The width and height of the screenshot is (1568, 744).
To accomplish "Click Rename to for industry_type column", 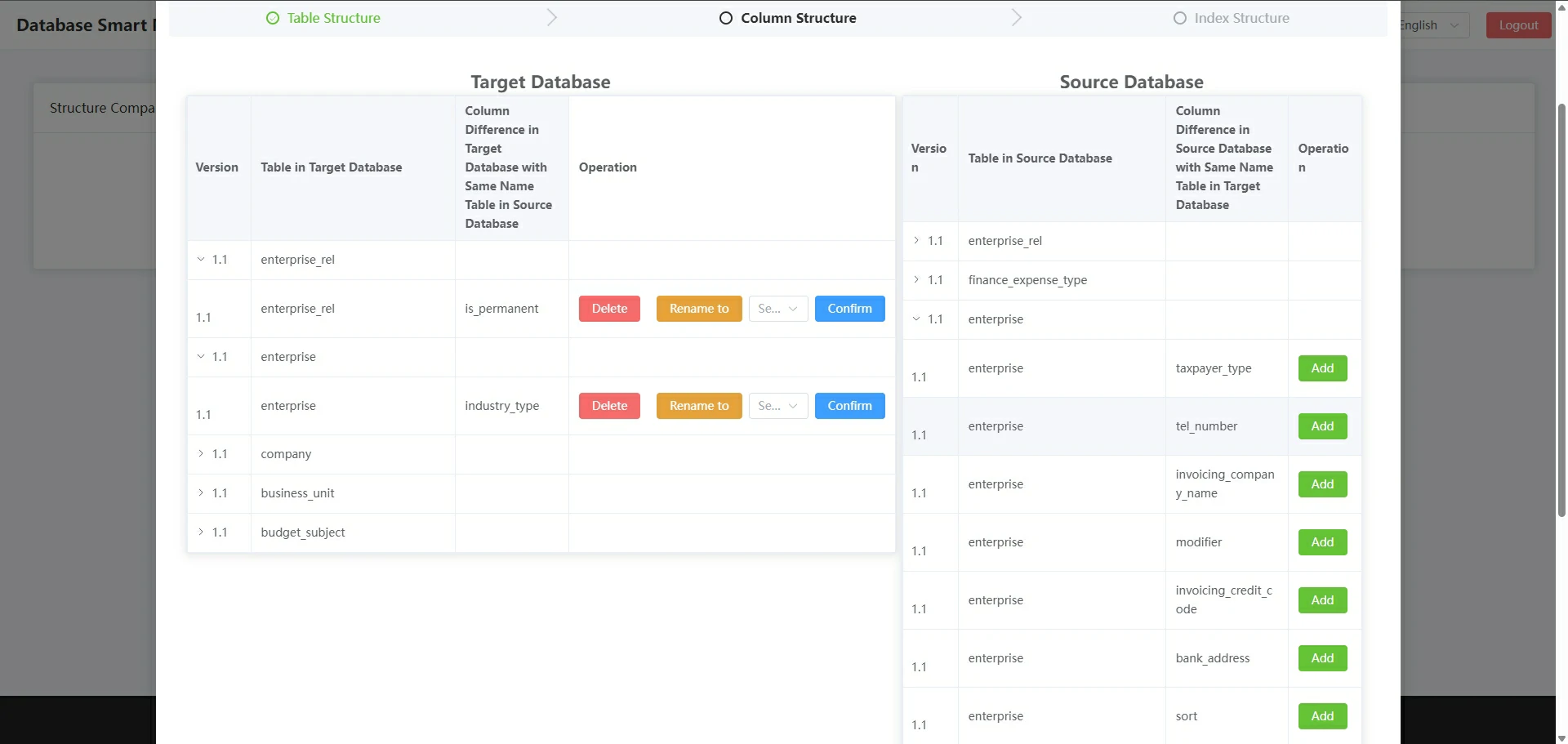I will tap(698, 406).
